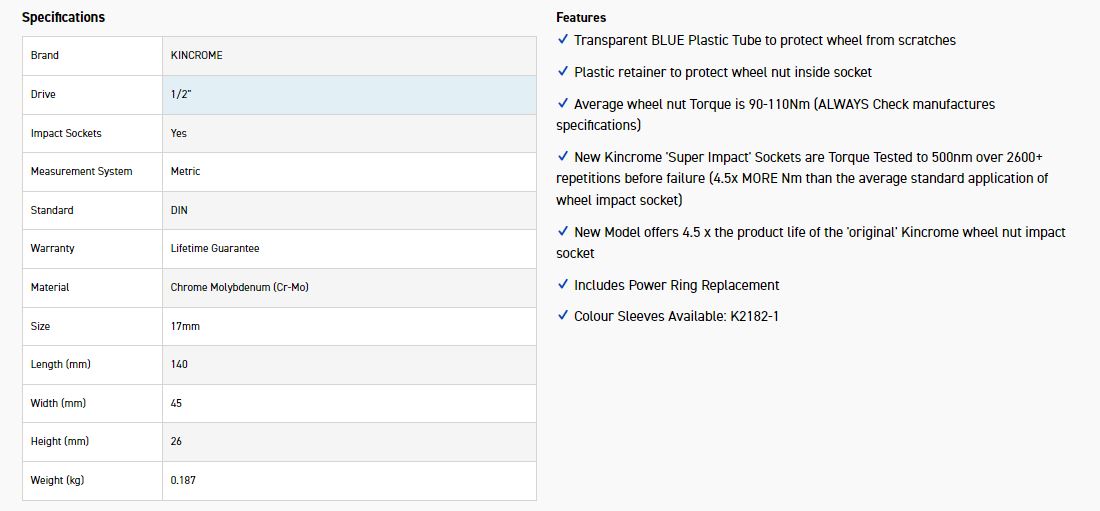Image resolution: width=1100 pixels, height=511 pixels.
Task: Click the Weight (kg) value 0.187
Action: (x=183, y=481)
